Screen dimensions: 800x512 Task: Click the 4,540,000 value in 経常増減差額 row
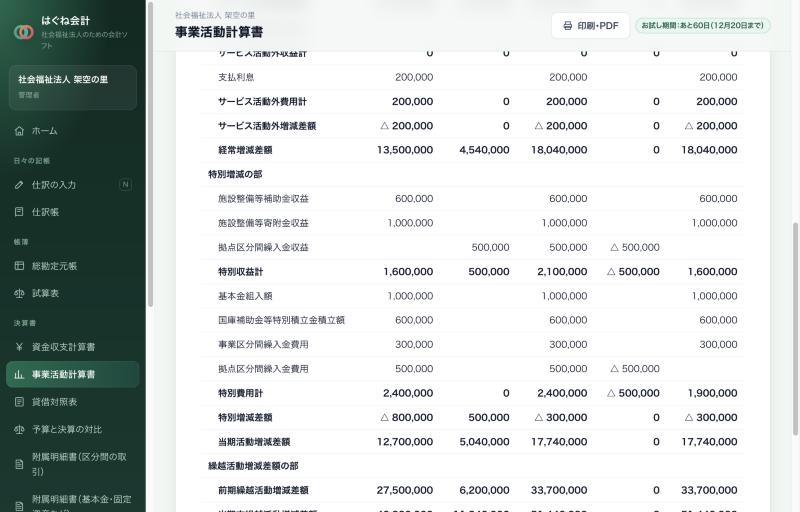[x=484, y=150]
